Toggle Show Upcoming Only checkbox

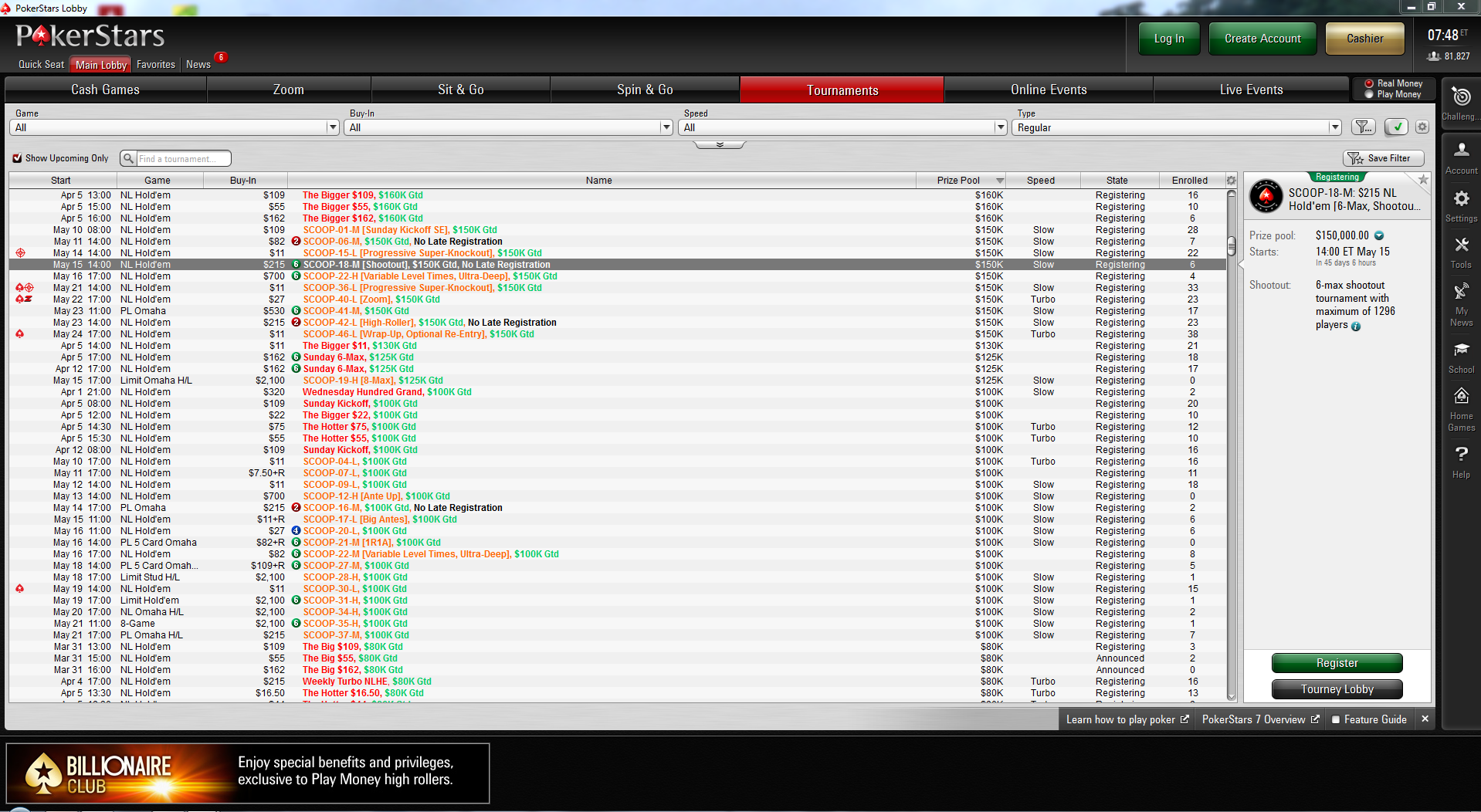pos(17,158)
